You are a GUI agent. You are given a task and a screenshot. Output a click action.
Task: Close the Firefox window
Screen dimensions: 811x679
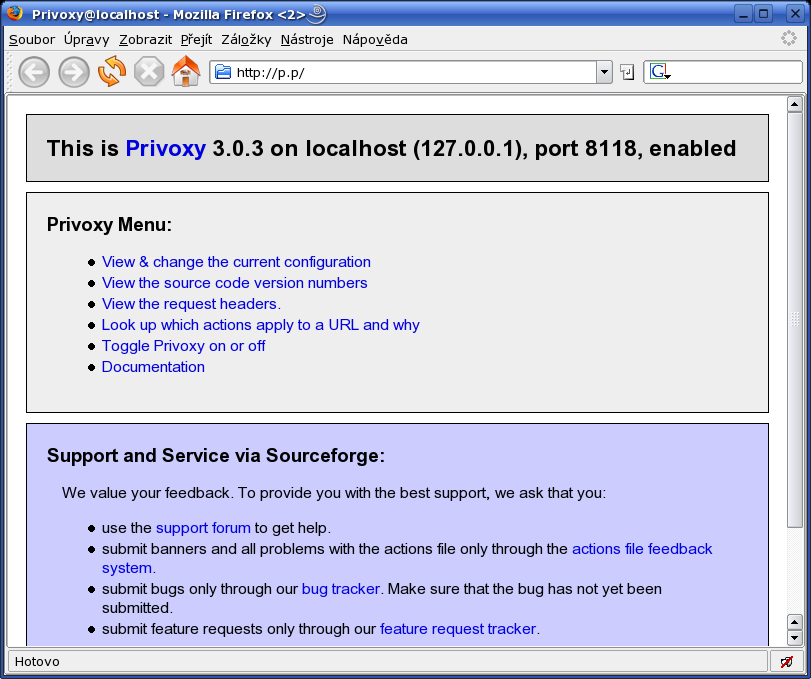tap(795, 13)
